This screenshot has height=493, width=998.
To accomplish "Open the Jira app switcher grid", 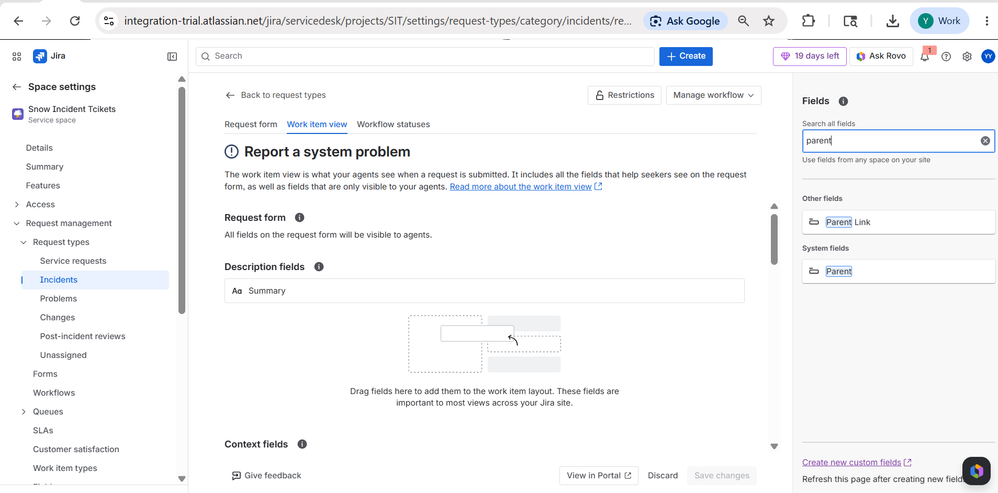I will click(17, 56).
